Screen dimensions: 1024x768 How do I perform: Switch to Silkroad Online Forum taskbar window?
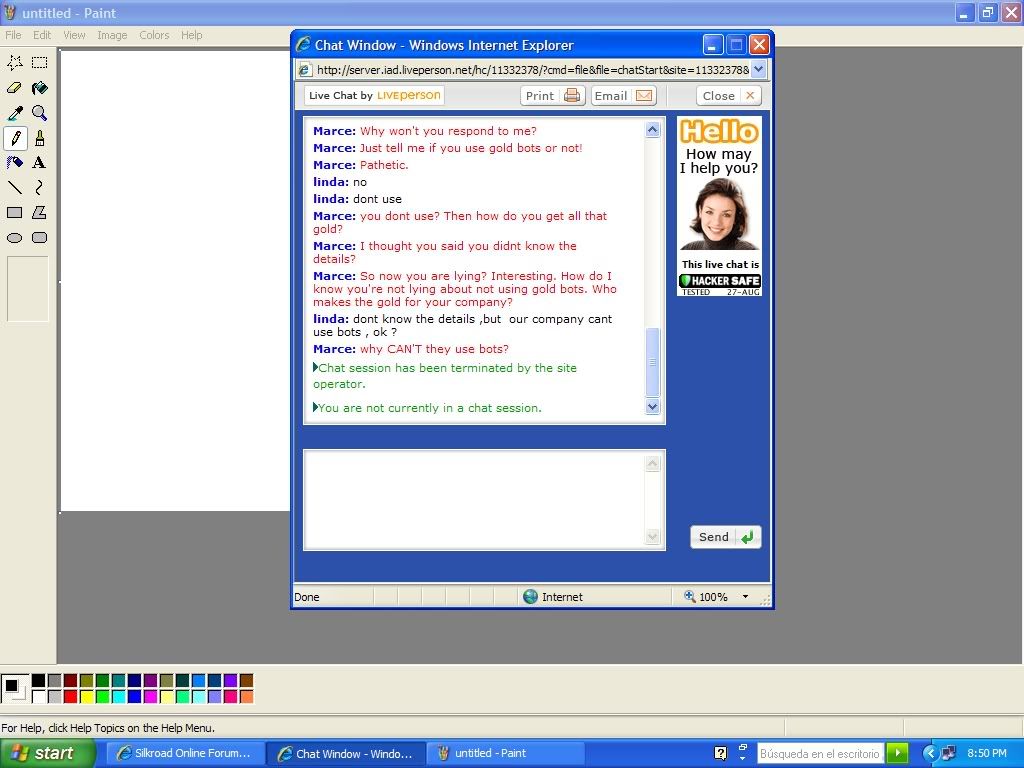tap(185, 753)
